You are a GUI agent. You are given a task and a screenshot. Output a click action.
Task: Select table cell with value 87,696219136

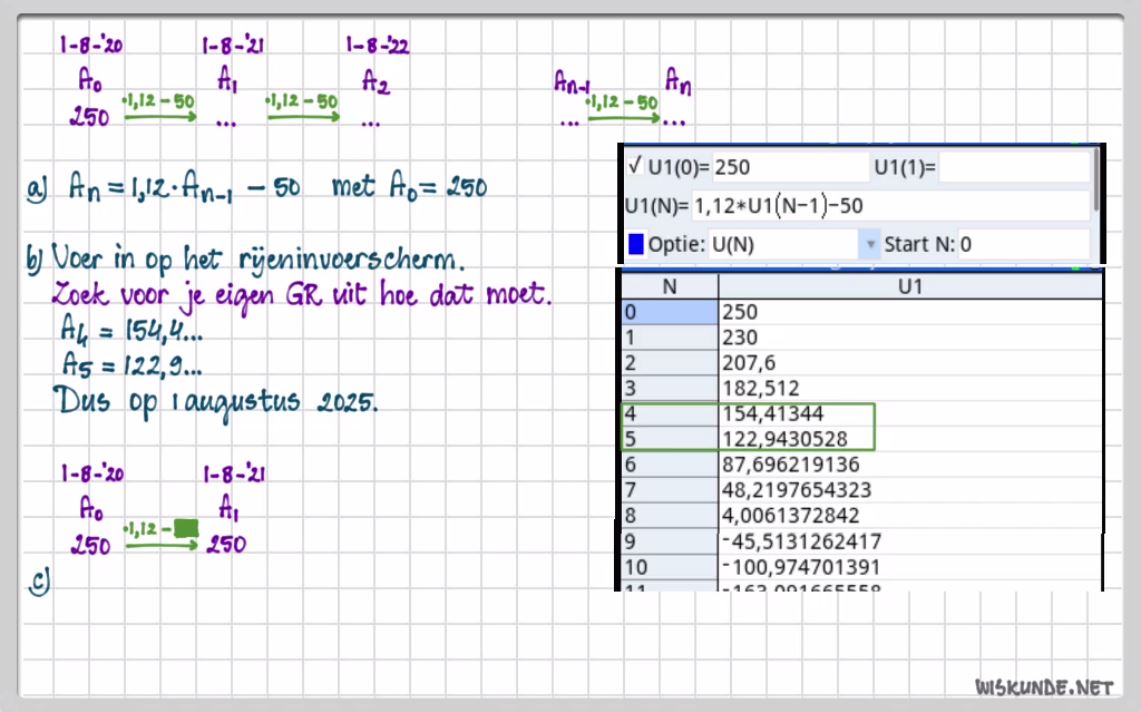coord(910,464)
